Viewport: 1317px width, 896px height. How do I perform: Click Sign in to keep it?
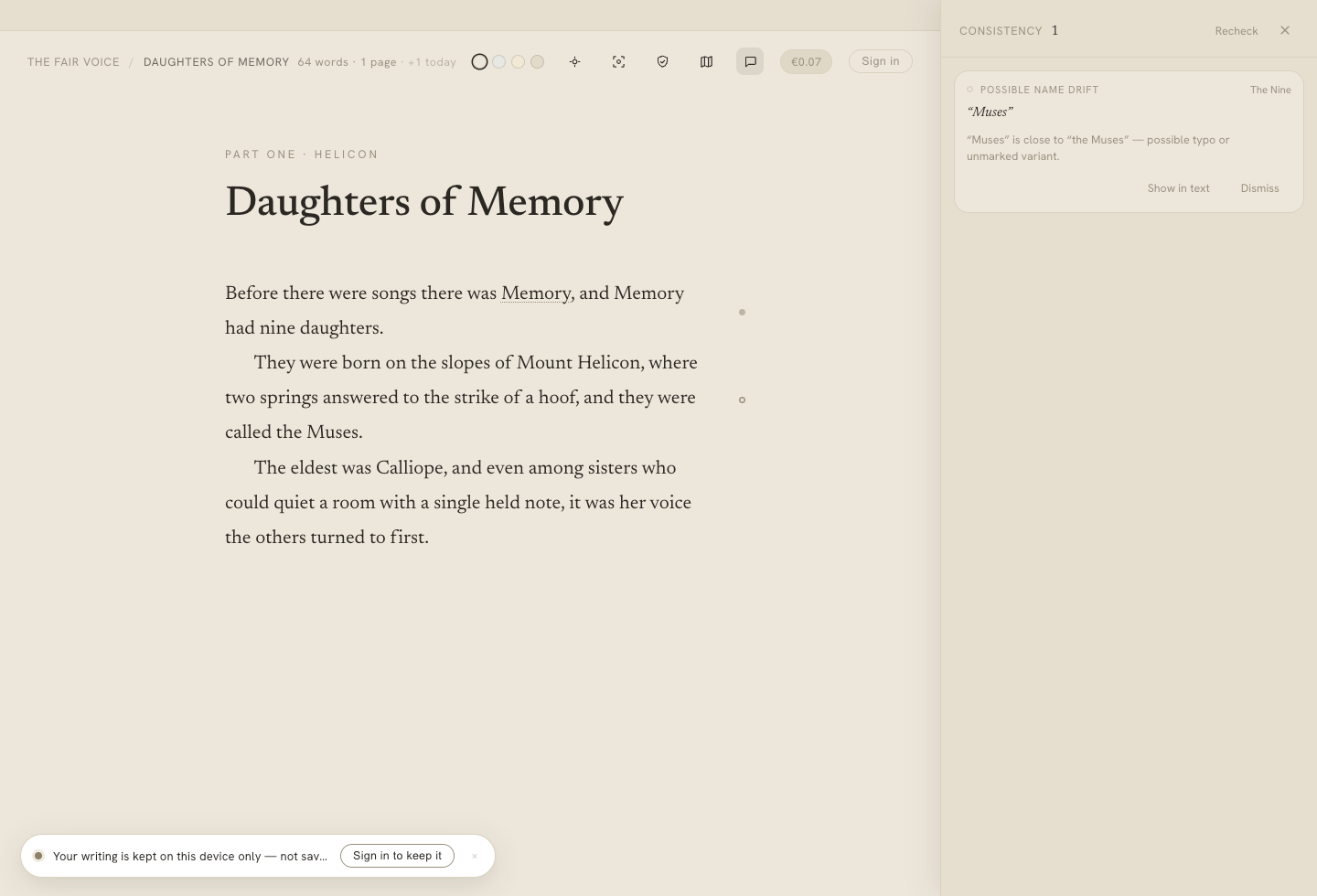[x=397, y=856]
